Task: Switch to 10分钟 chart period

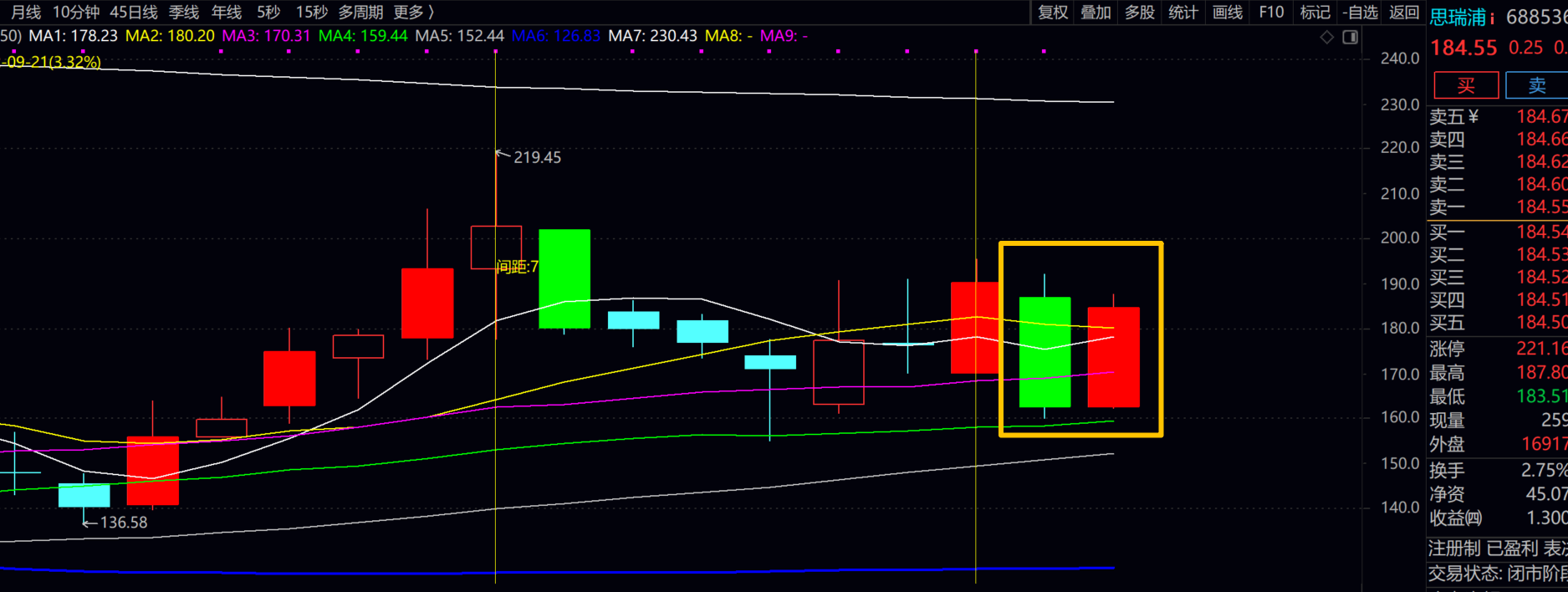Action: (x=76, y=13)
